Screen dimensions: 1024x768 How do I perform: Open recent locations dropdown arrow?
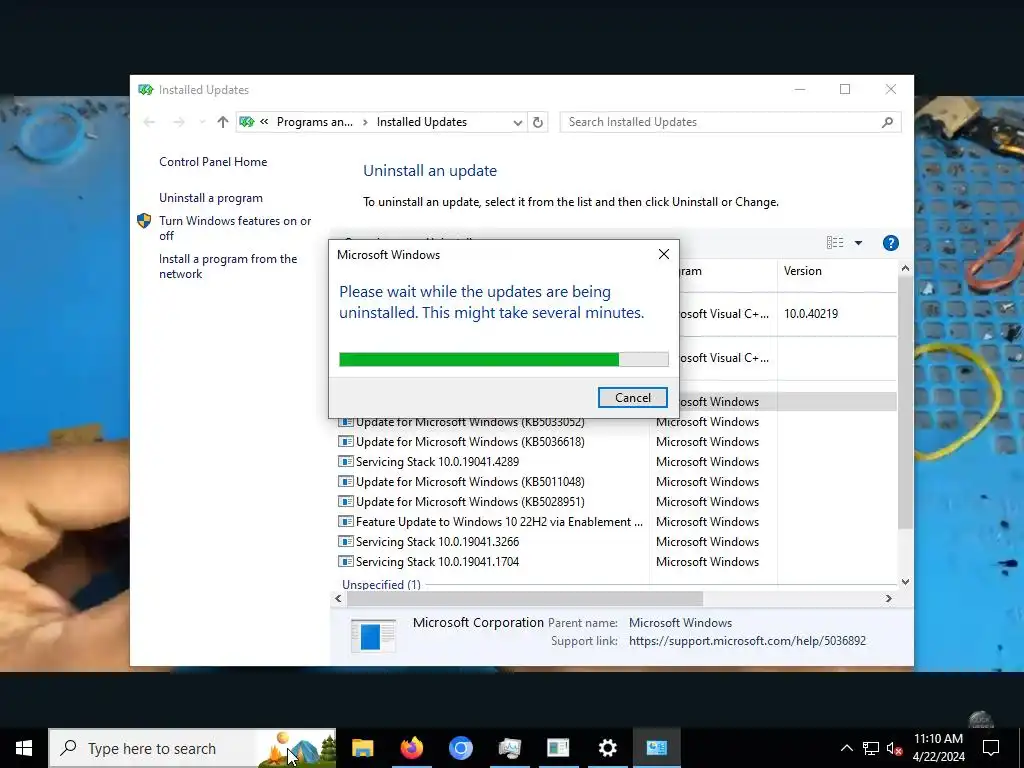tap(202, 122)
